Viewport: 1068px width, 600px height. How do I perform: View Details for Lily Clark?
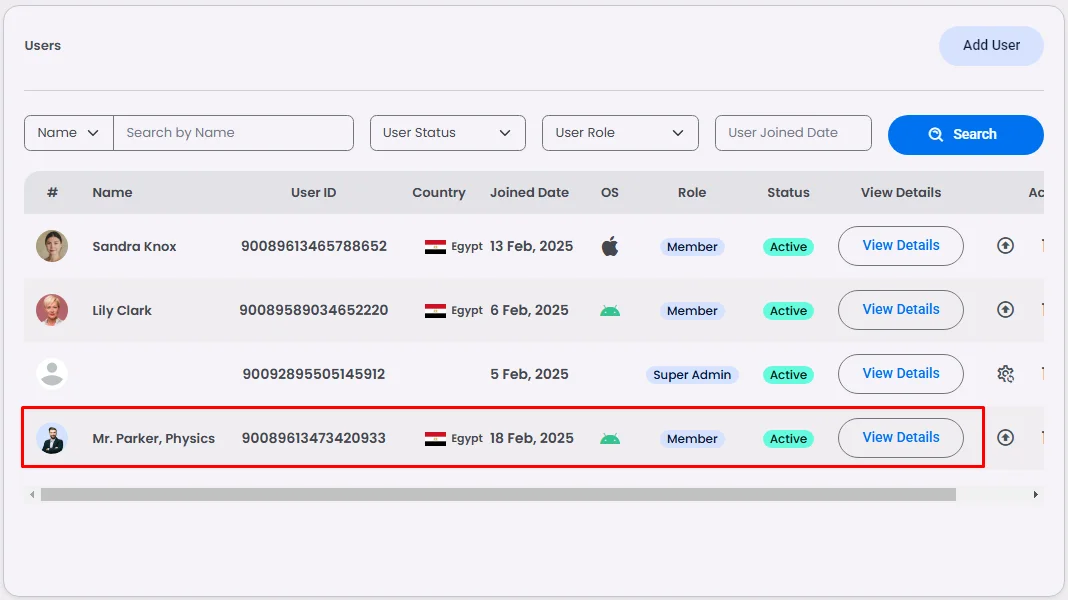click(900, 310)
